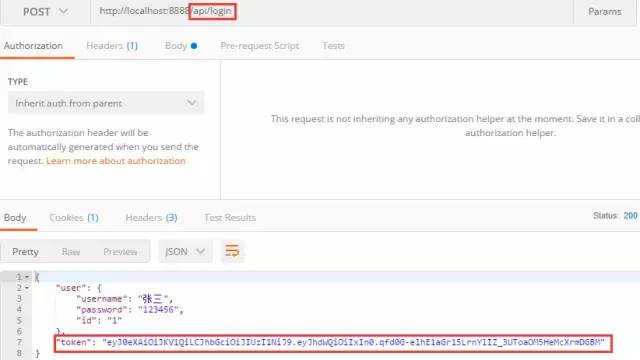Collapse the JSON root object on line 1
Screen dimensions: 640x360
[27, 277]
